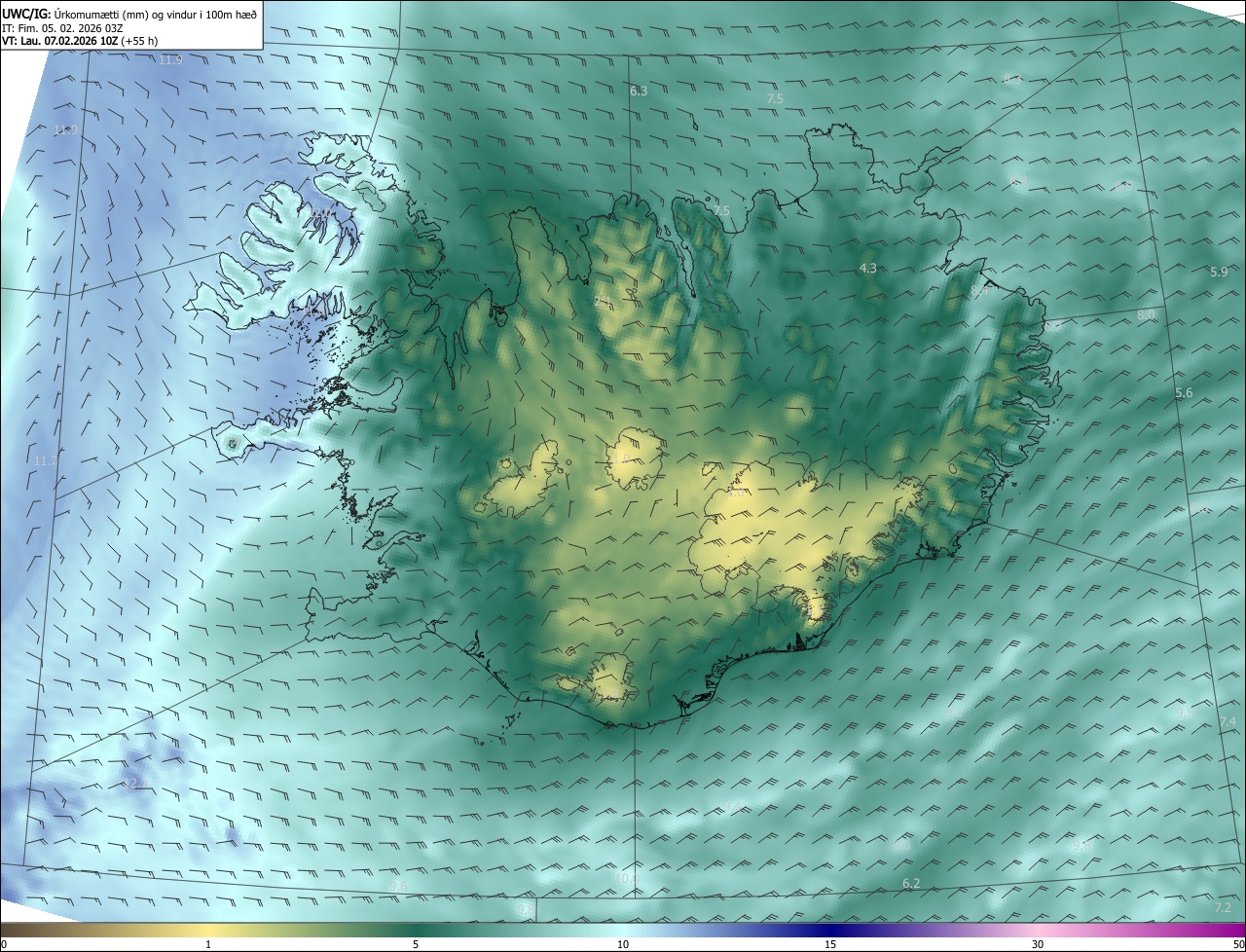Click the 50 tick on the color scale

pos(1238,945)
